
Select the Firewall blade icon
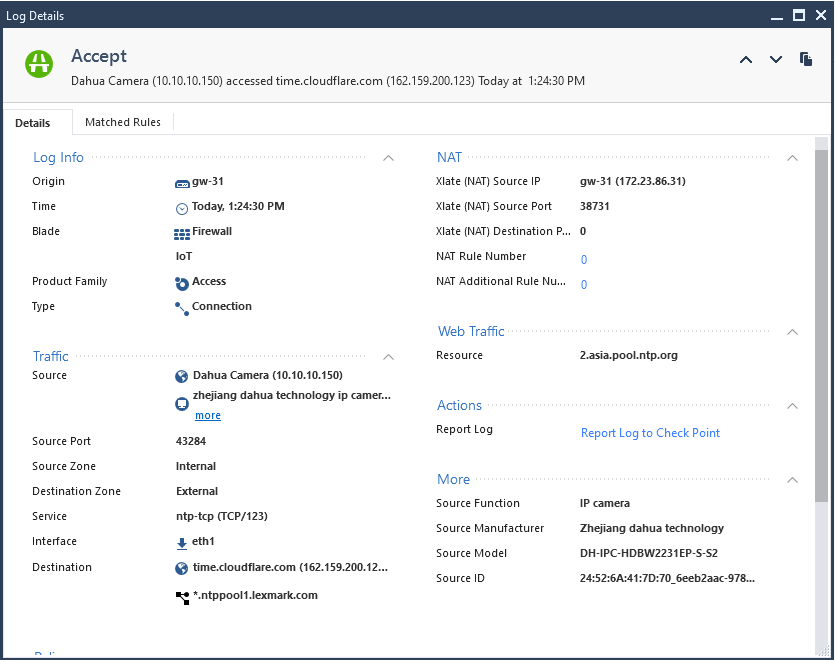point(182,231)
